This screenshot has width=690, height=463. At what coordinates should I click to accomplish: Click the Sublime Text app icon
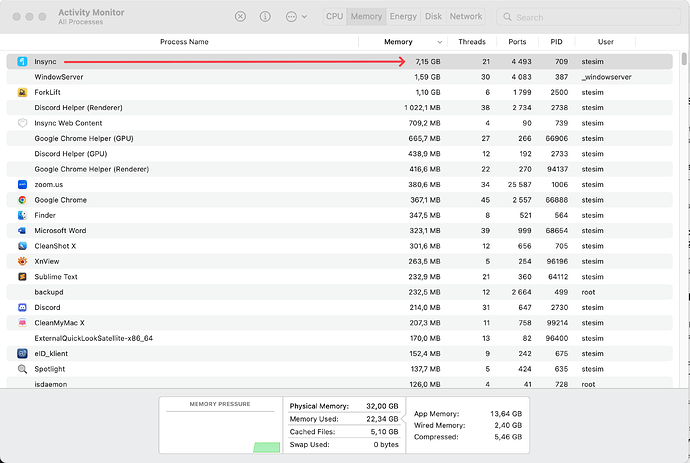point(22,277)
